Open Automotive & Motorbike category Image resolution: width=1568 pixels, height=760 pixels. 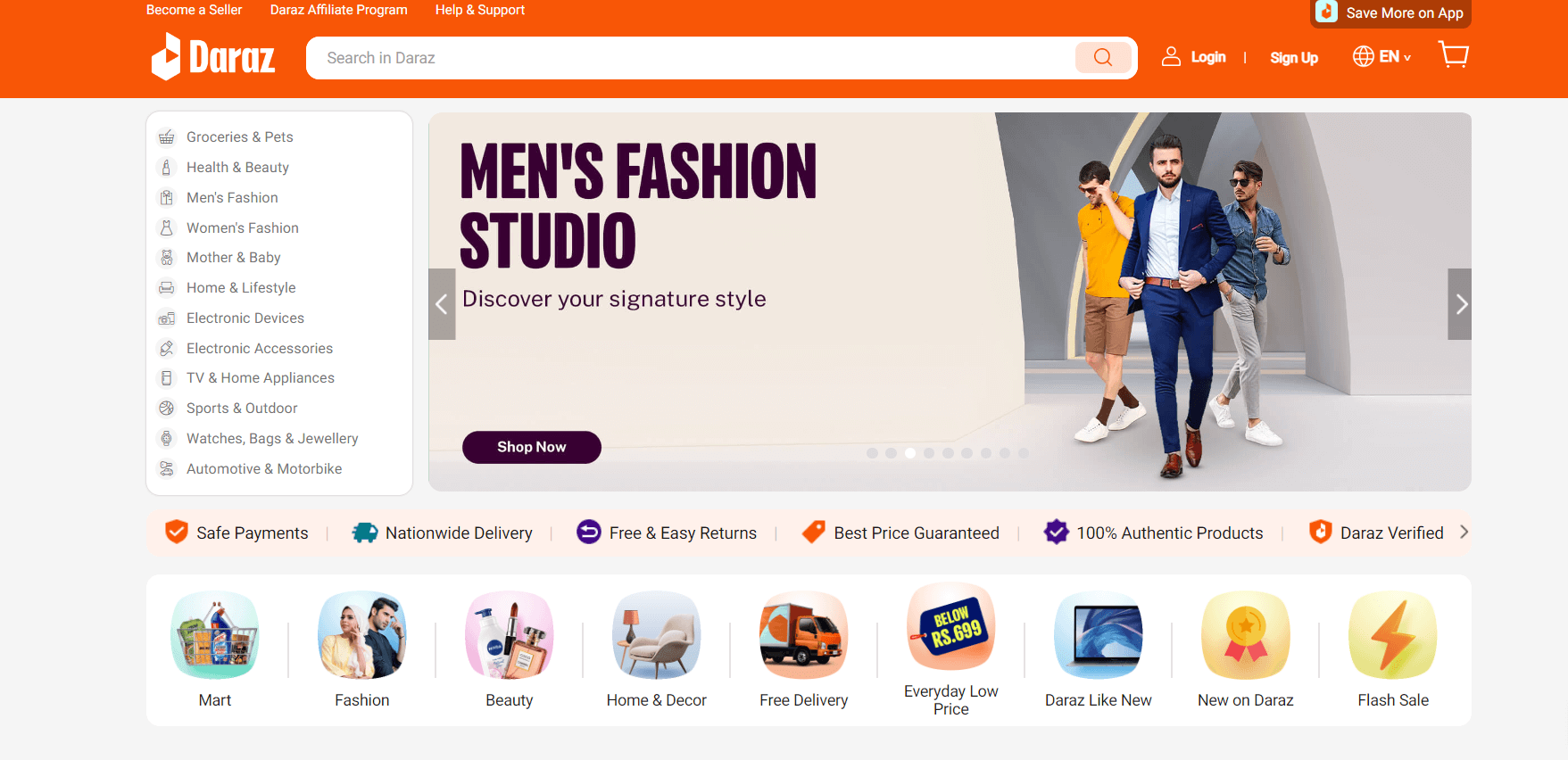(x=264, y=468)
